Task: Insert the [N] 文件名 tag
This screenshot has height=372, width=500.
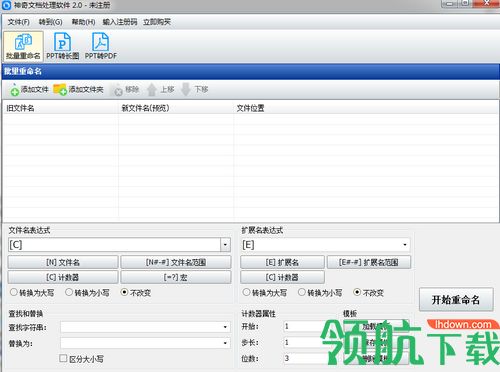Action: pos(63,262)
